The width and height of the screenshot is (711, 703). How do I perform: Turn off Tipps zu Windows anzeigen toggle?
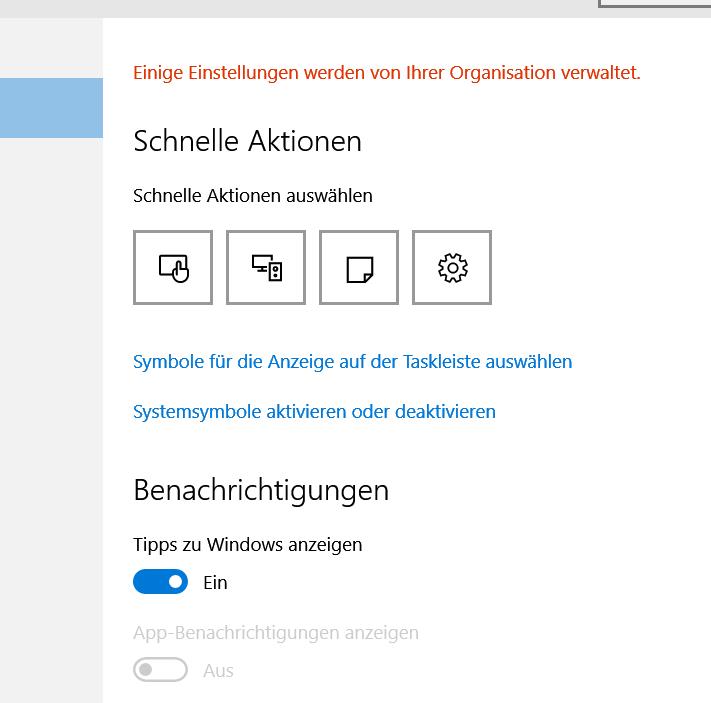tap(161, 581)
